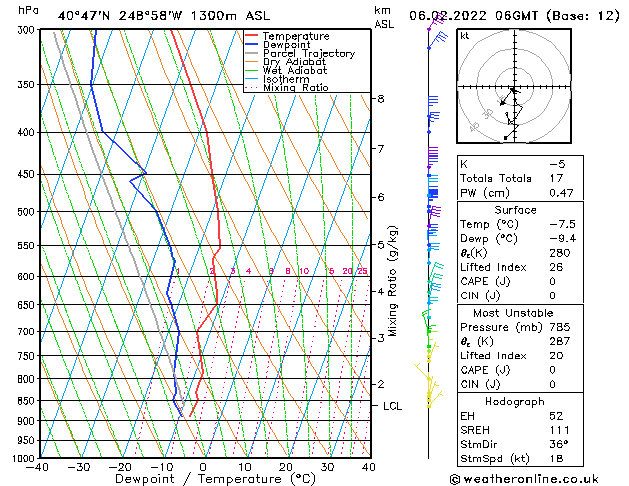The width and height of the screenshot is (629, 486).
Task: Click the 'km ASL' axis label
Action: point(384,17)
